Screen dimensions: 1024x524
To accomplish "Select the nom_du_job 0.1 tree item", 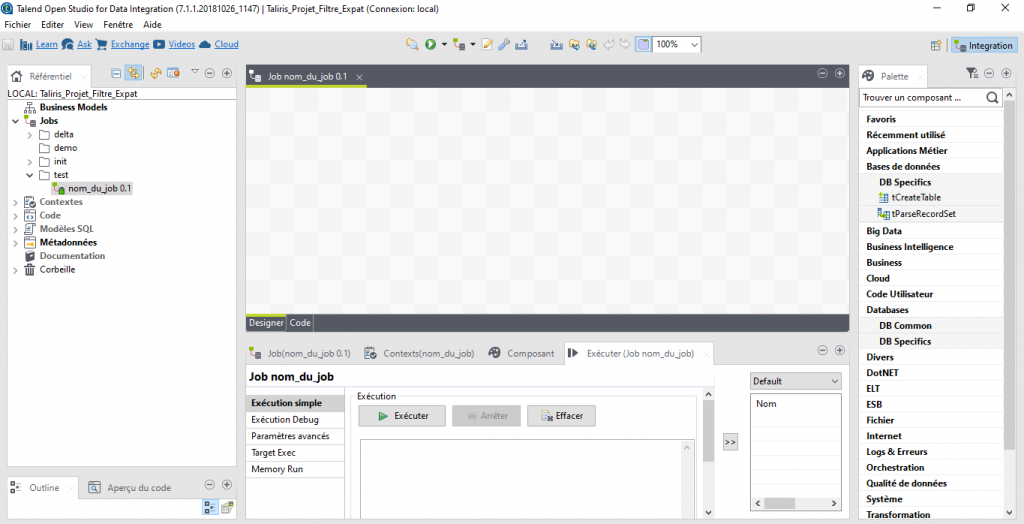I will pyautogui.click(x=92, y=189).
